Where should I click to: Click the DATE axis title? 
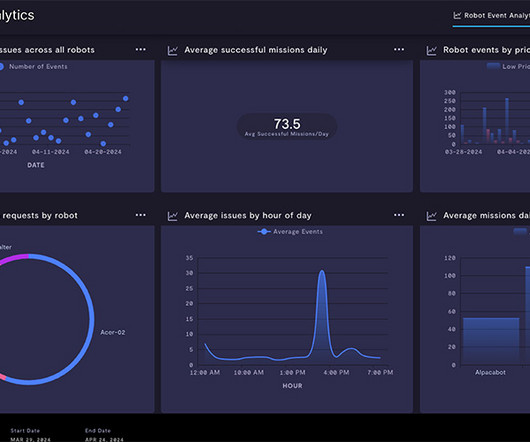click(x=36, y=165)
